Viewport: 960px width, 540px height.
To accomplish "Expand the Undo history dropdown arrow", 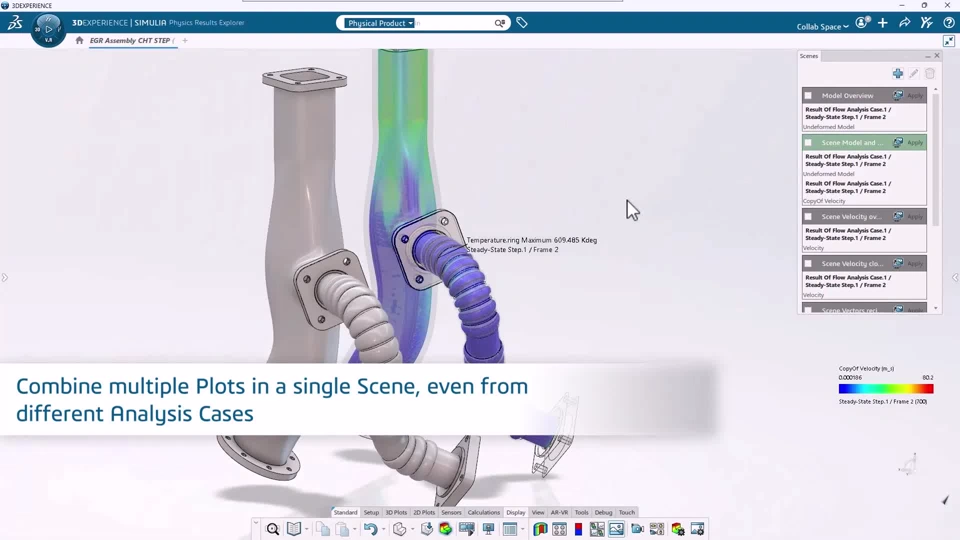I will pyautogui.click(x=383, y=529).
